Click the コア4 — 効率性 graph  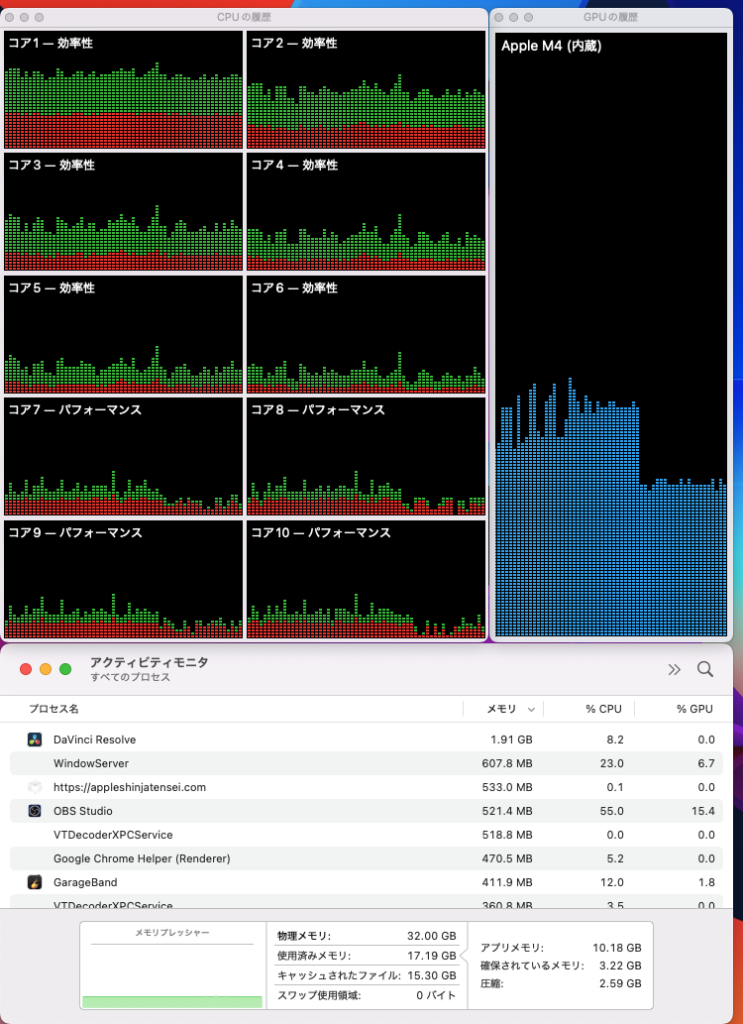(366, 212)
